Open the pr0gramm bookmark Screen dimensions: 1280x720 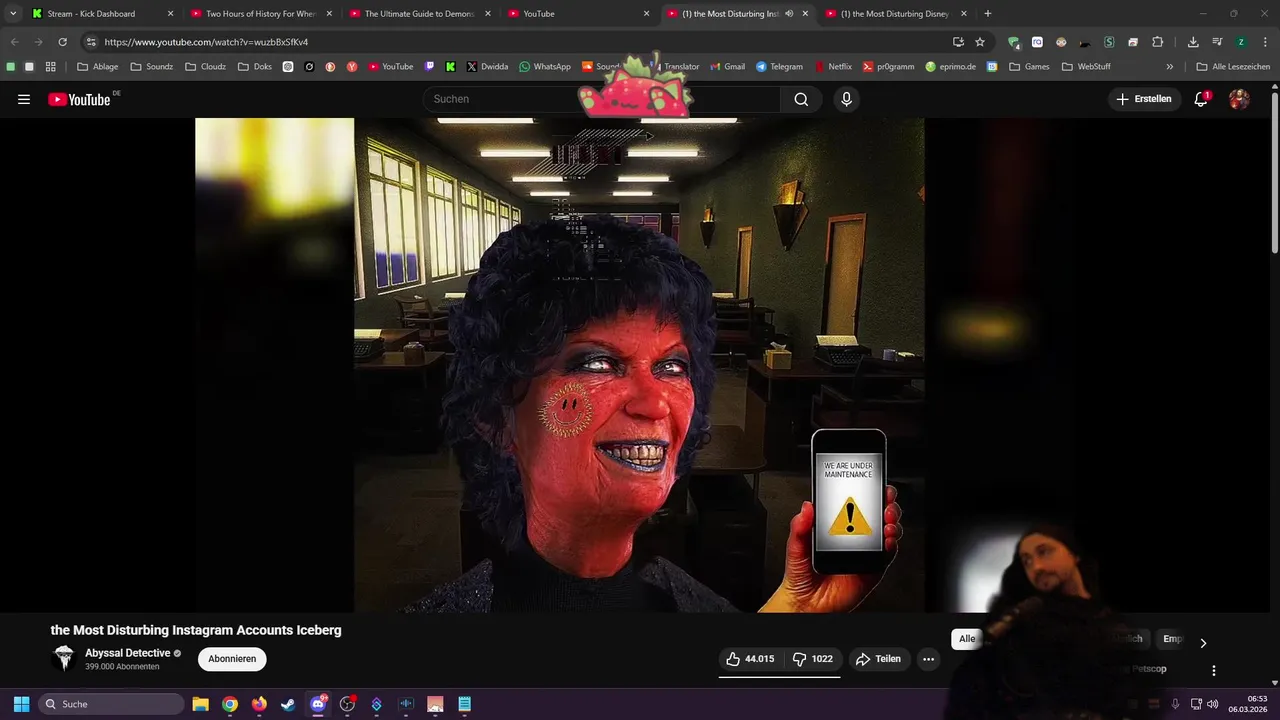tap(889, 67)
